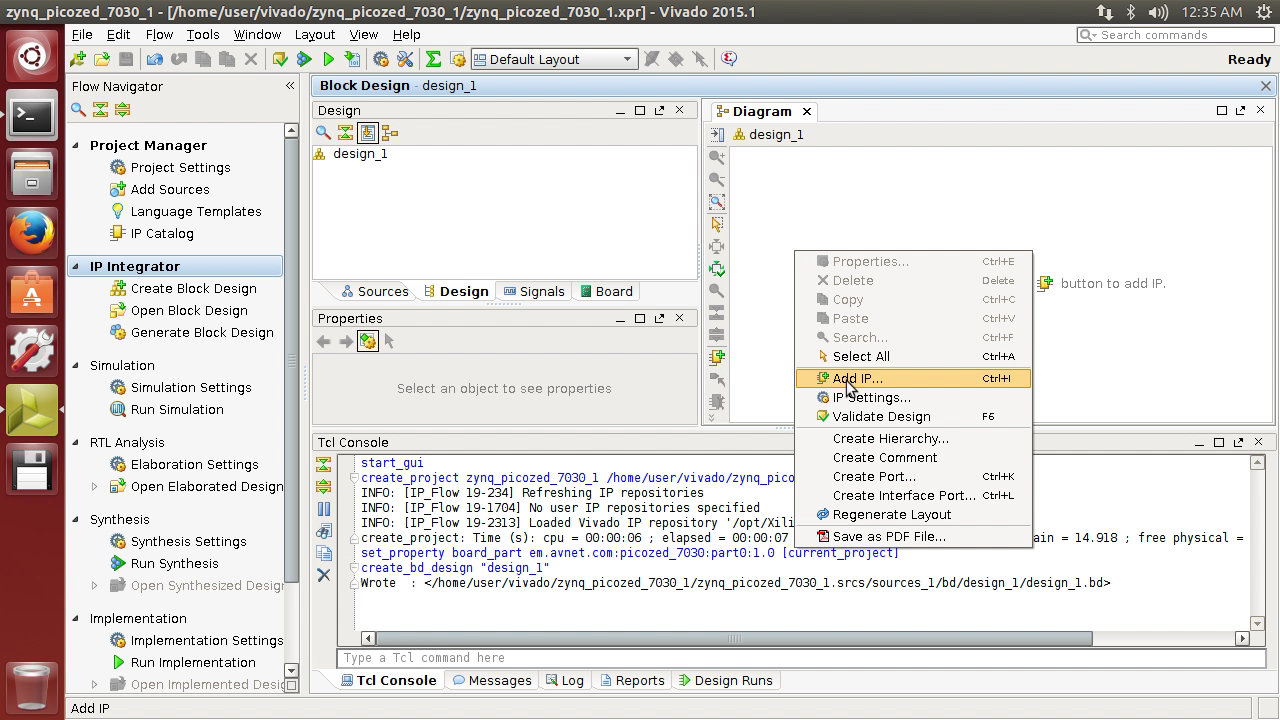1280x720 pixels.
Task: Choose Save as PDF File... in context menu
Action: [912, 536]
